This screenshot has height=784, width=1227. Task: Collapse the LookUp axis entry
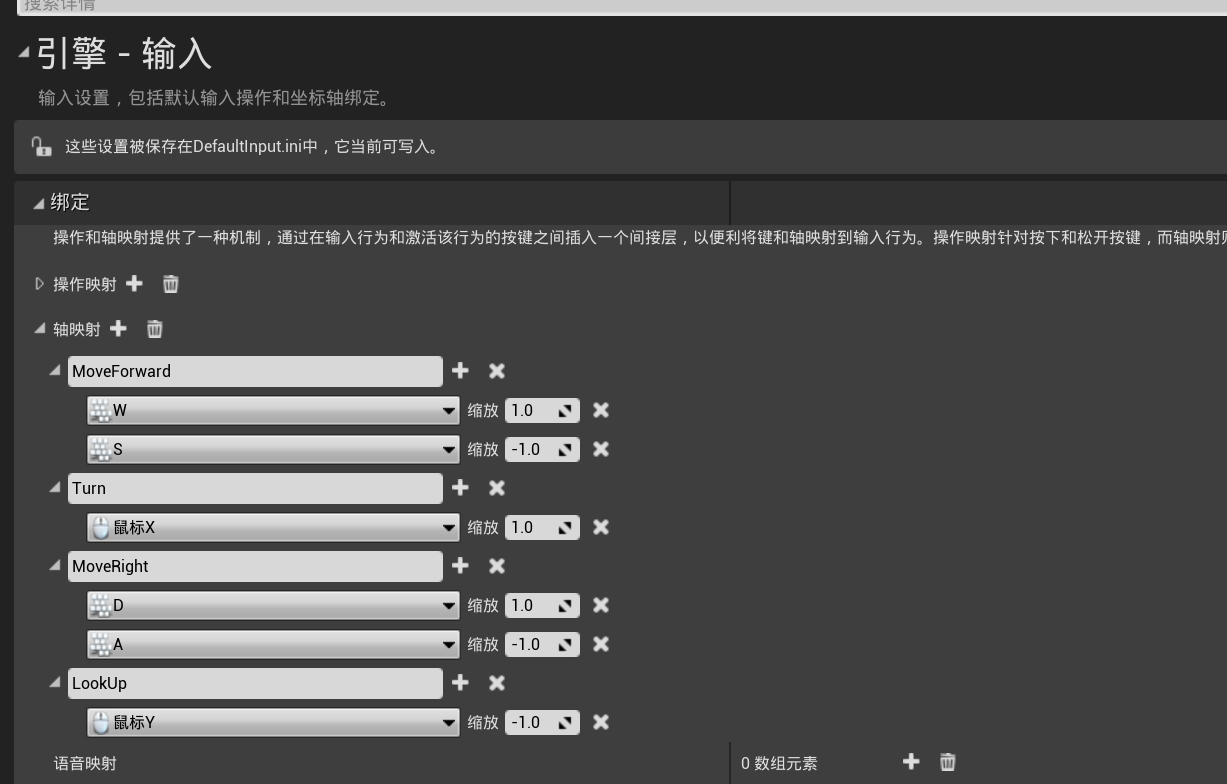pyautogui.click(x=55, y=682)
